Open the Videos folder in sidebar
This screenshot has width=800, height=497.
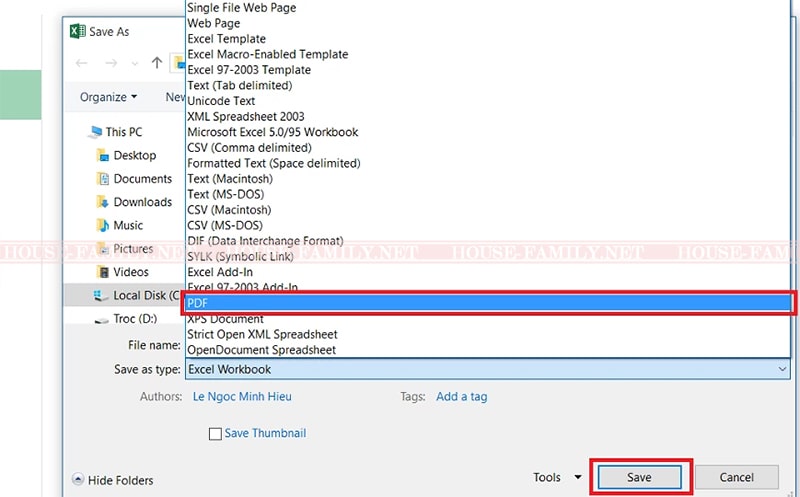pyautogui.click(x=131, y=272)
